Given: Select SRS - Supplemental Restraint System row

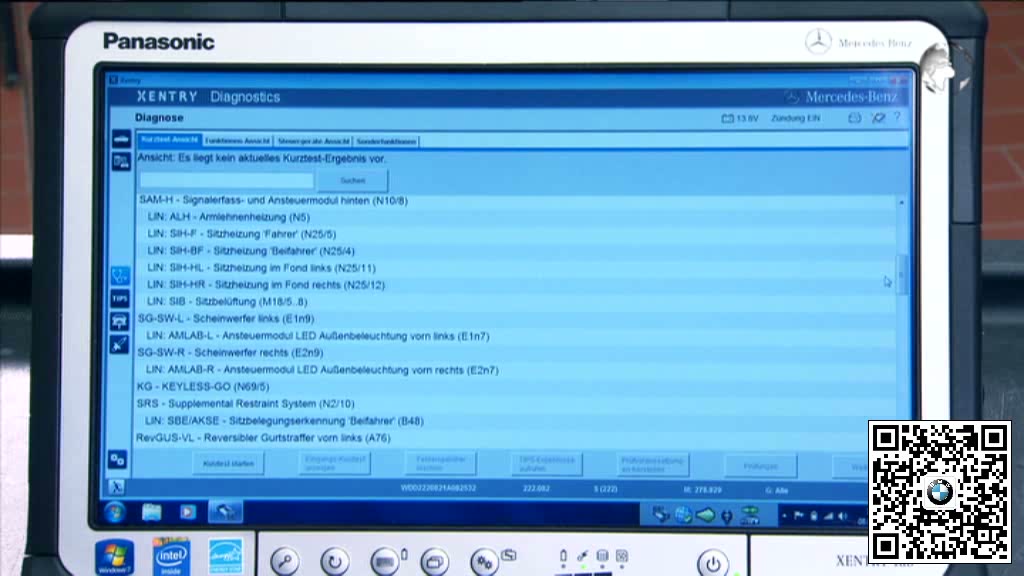Looking at the screenshot, I should pyautogui.click(x=516, y=404).
